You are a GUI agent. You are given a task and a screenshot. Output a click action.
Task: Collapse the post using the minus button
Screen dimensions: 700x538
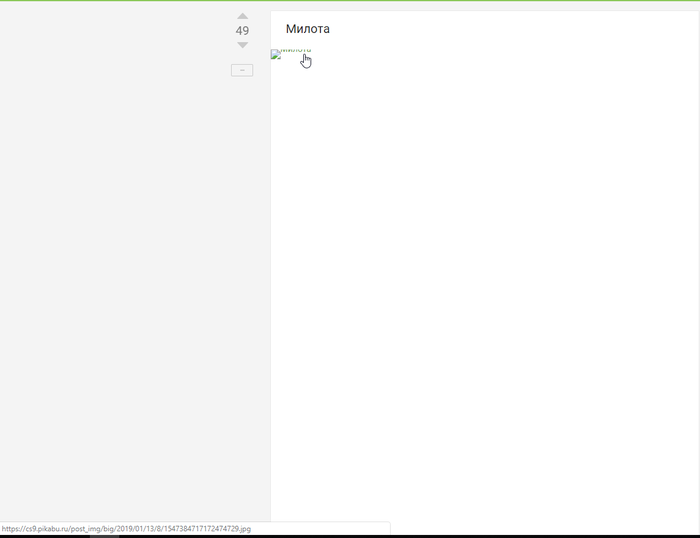coord(242,70)
